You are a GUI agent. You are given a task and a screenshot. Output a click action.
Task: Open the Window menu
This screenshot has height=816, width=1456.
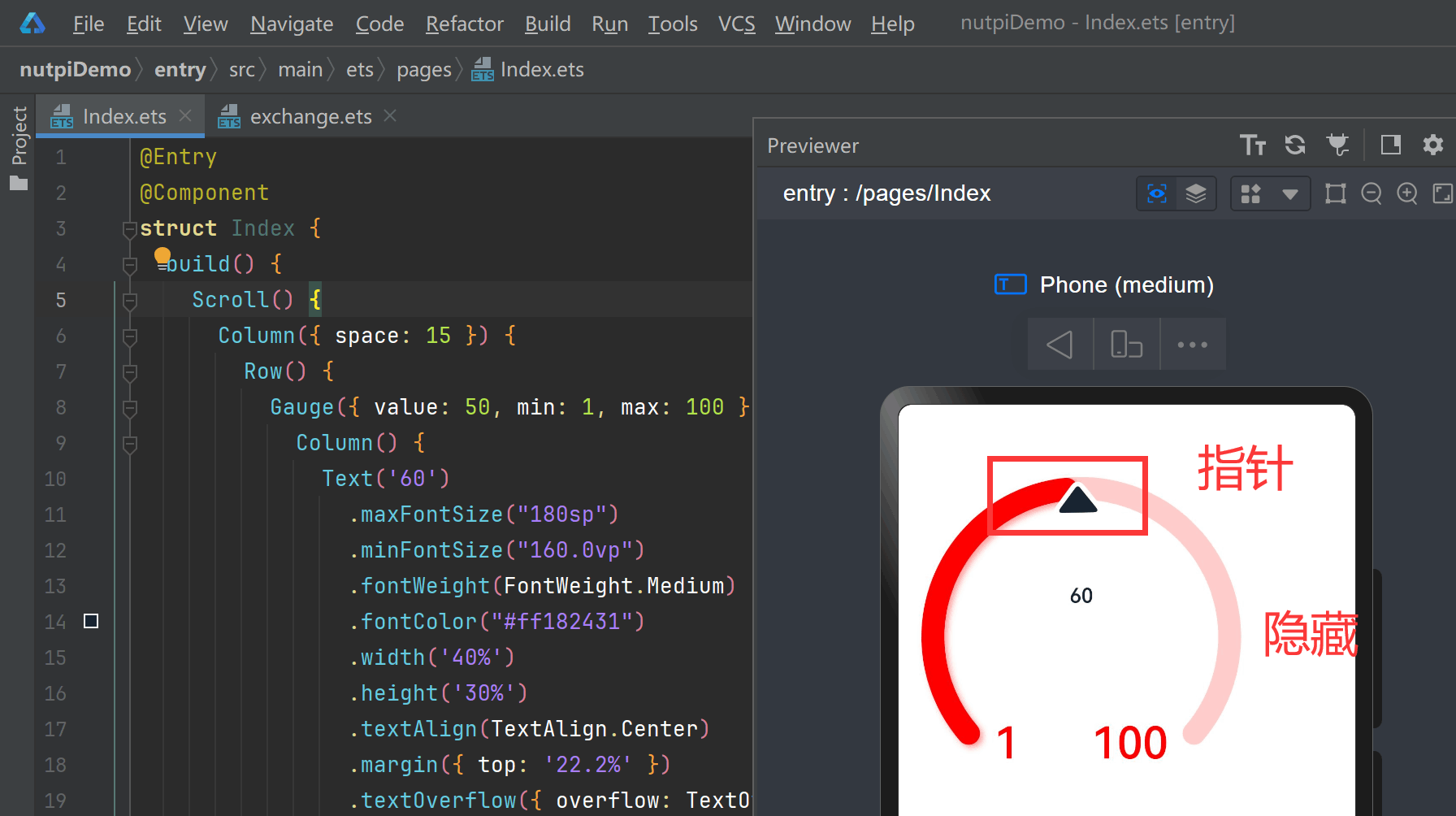click(x=812, y=24)
